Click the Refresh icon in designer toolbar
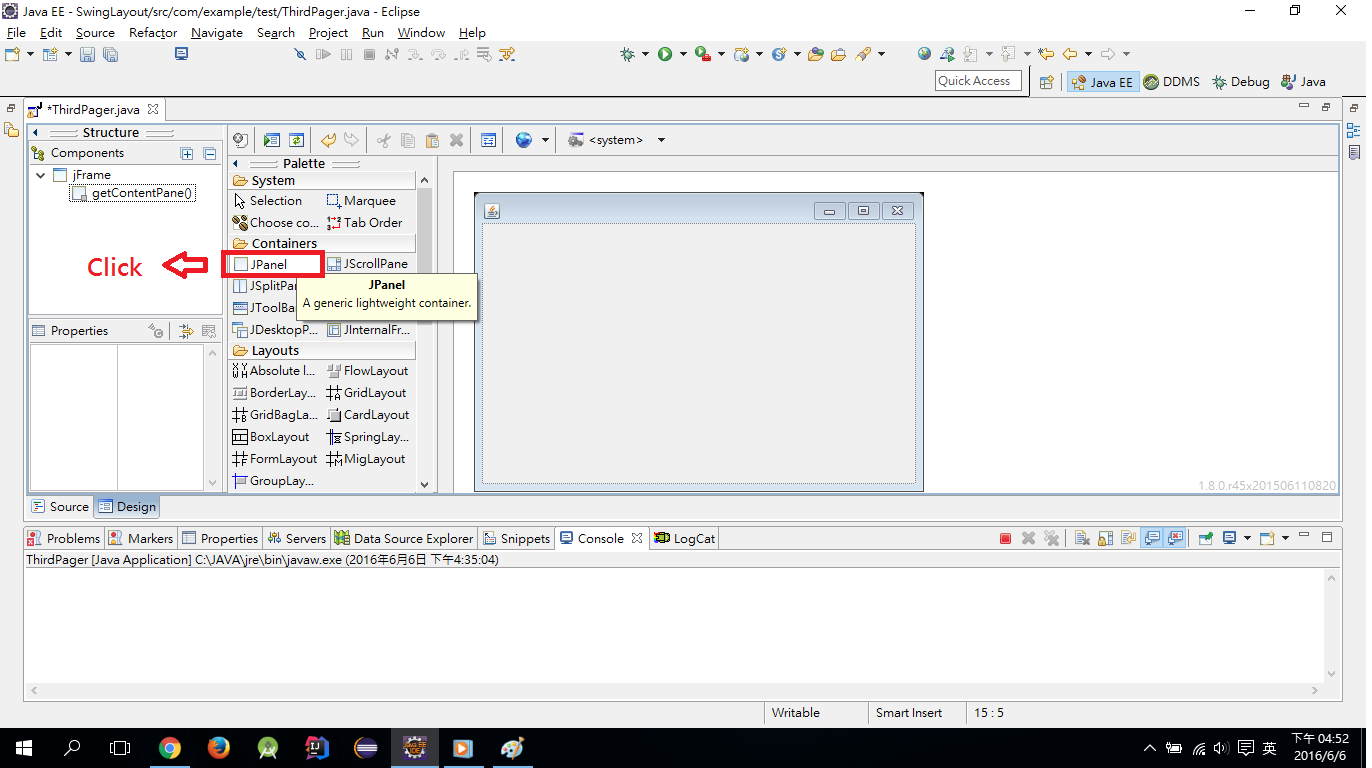This screenshot has width=1372, height=768. pyautogui.click(x=297, y=140)
